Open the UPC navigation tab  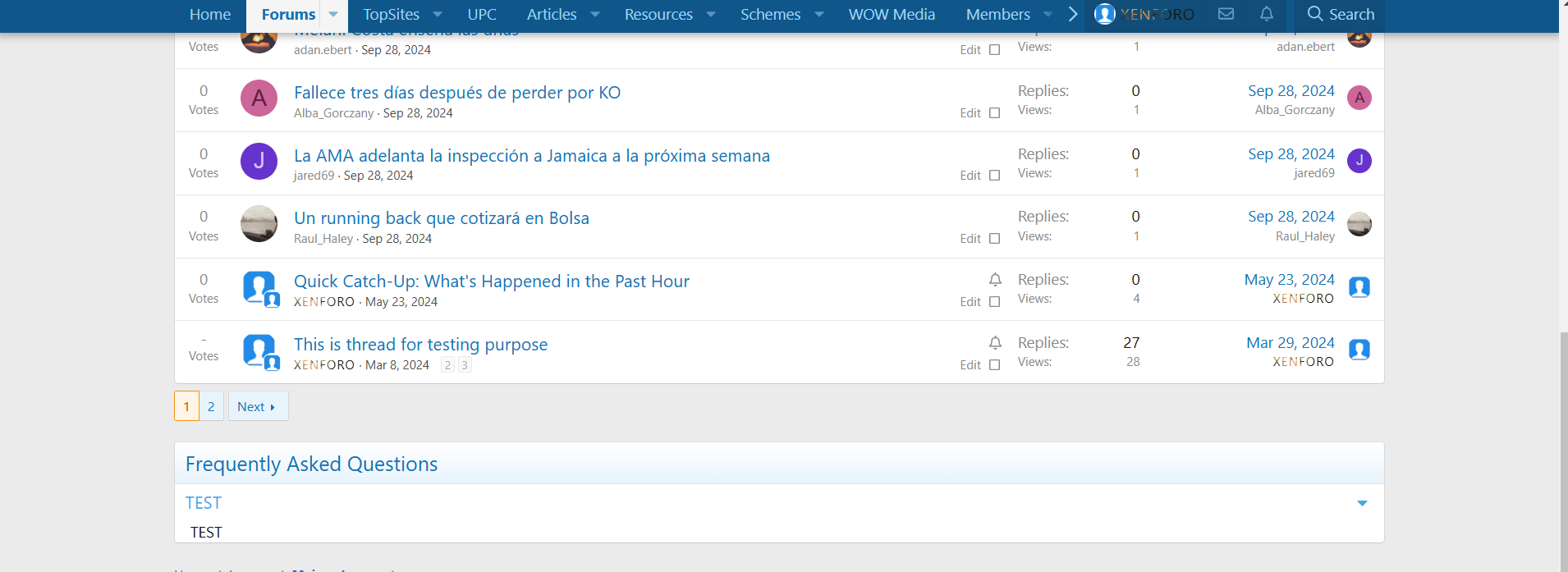click(x=482, y=15)
